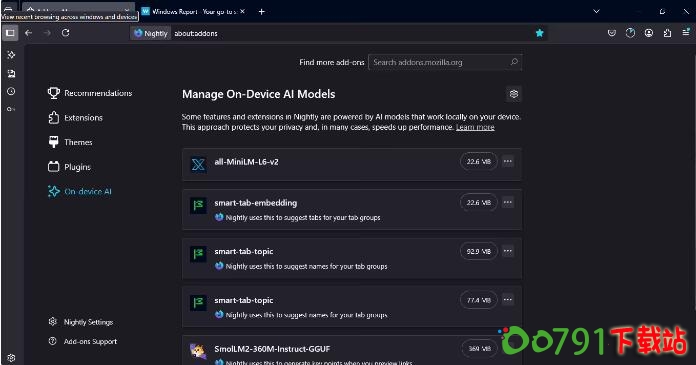Image resolution: width=696 pixels, height=365 pixels.
Task: Click the all-MiniLM-L6-v2 model icon
Action: coord(198,165)
